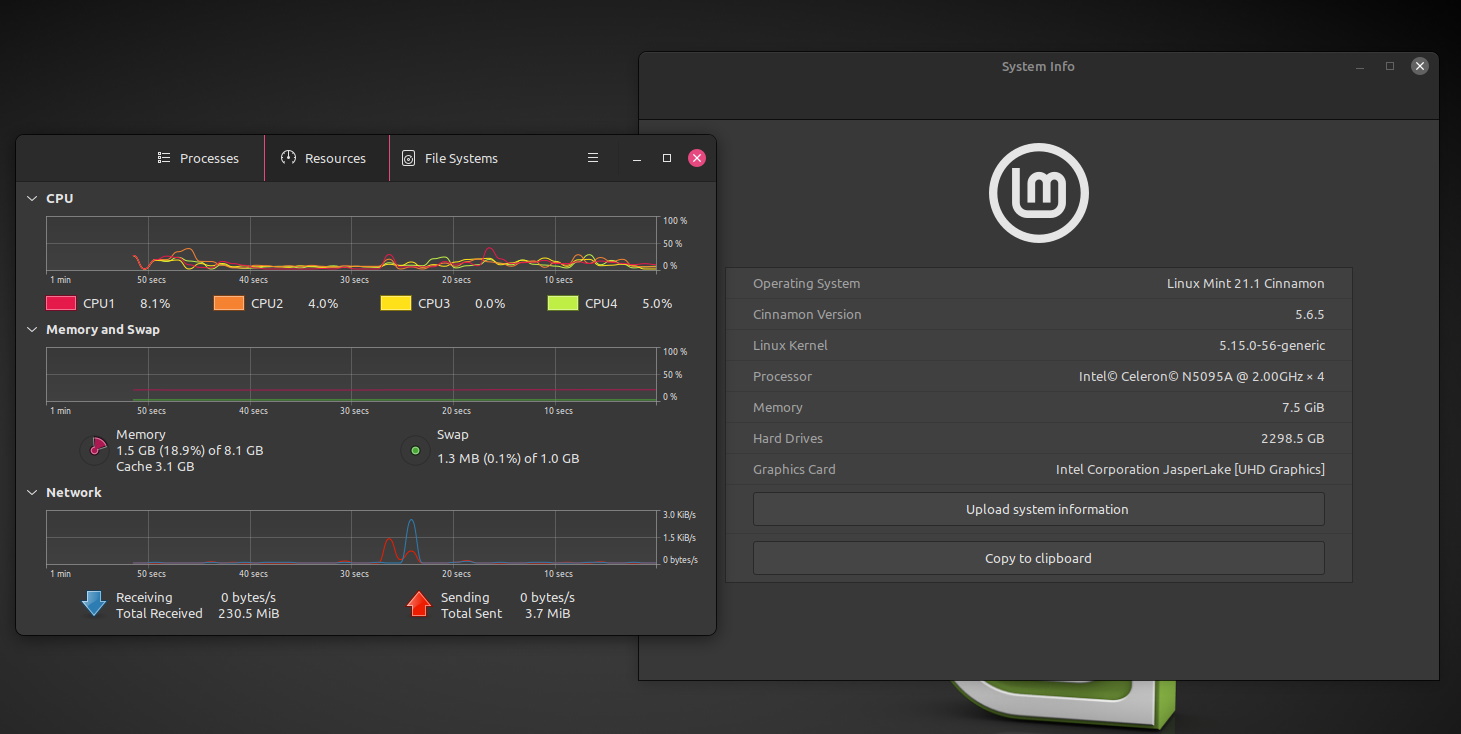Change CPU2 orange color swatch
The image size is (1461, 734).
(x=229, y=303)
